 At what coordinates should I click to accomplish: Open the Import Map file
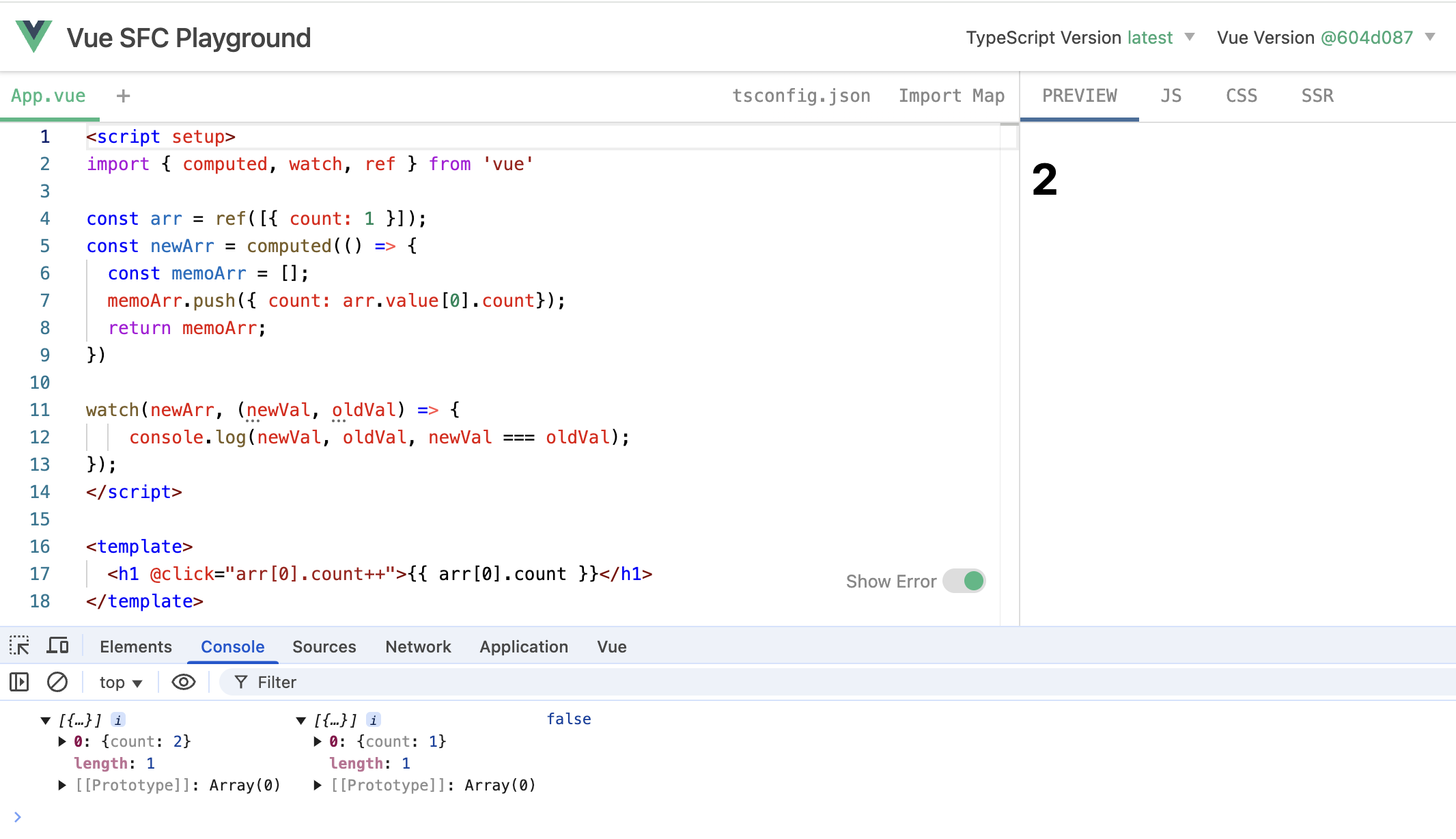click(951, 96)
